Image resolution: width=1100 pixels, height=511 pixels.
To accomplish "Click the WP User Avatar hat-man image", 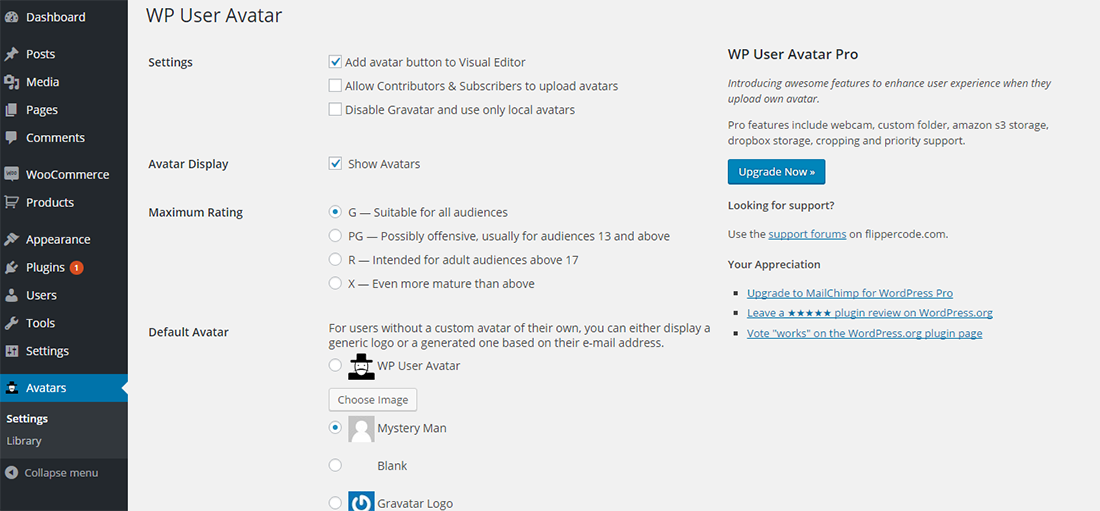I will pyautogui.click(x=361, y=366).
